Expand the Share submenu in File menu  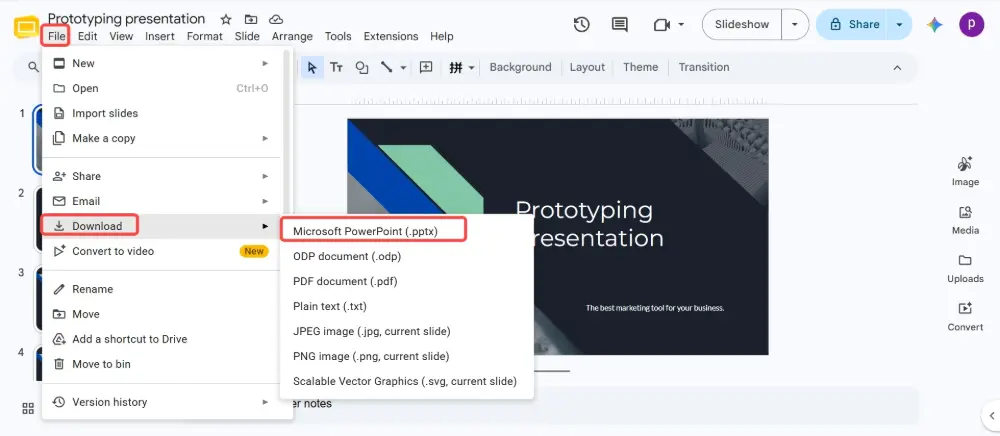(265, 176)
